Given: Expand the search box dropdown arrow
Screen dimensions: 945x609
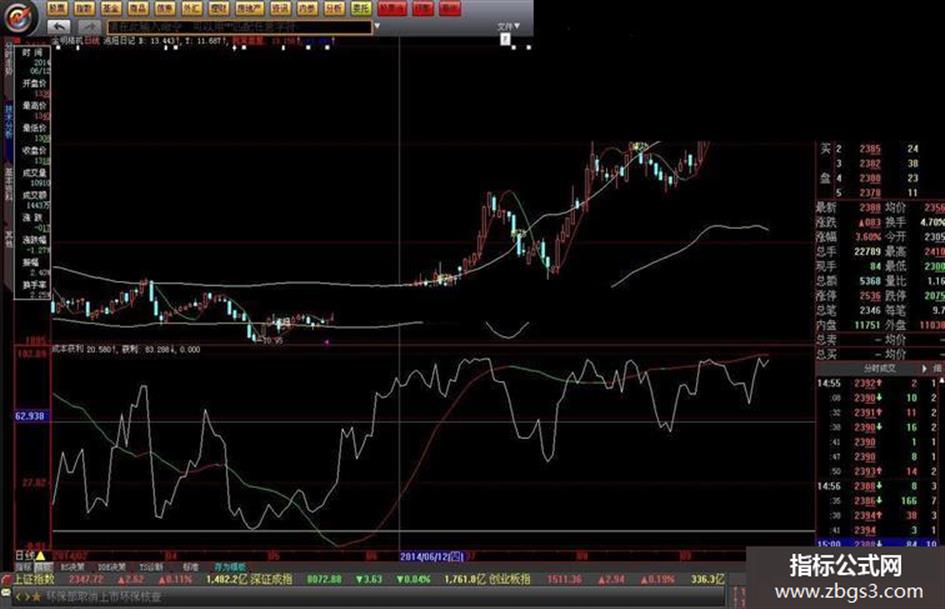Looking at the screenshot, I should coord(377,27).
